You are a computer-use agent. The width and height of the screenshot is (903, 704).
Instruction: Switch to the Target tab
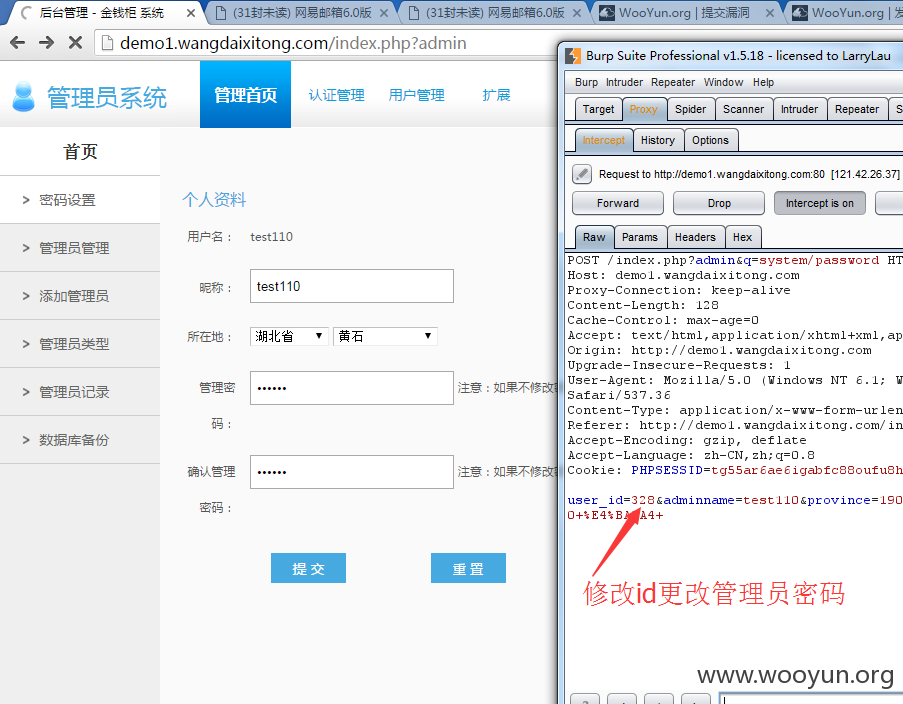coord(598,109)
